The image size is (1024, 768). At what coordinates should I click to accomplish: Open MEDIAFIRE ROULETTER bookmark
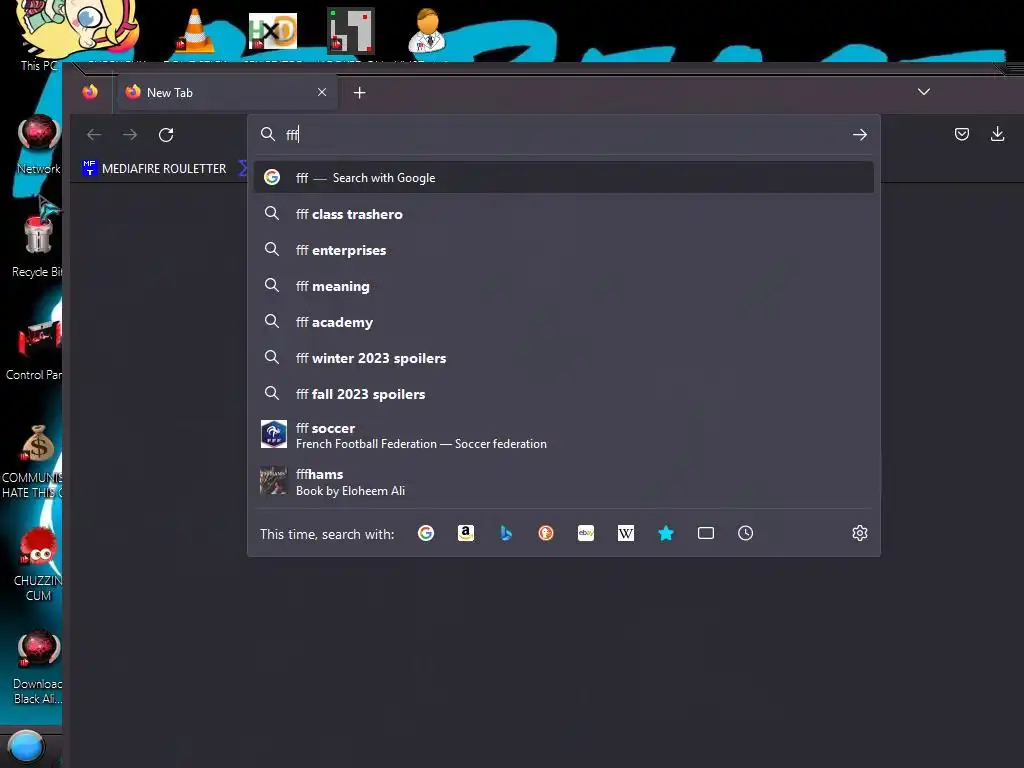click(154, 168)
